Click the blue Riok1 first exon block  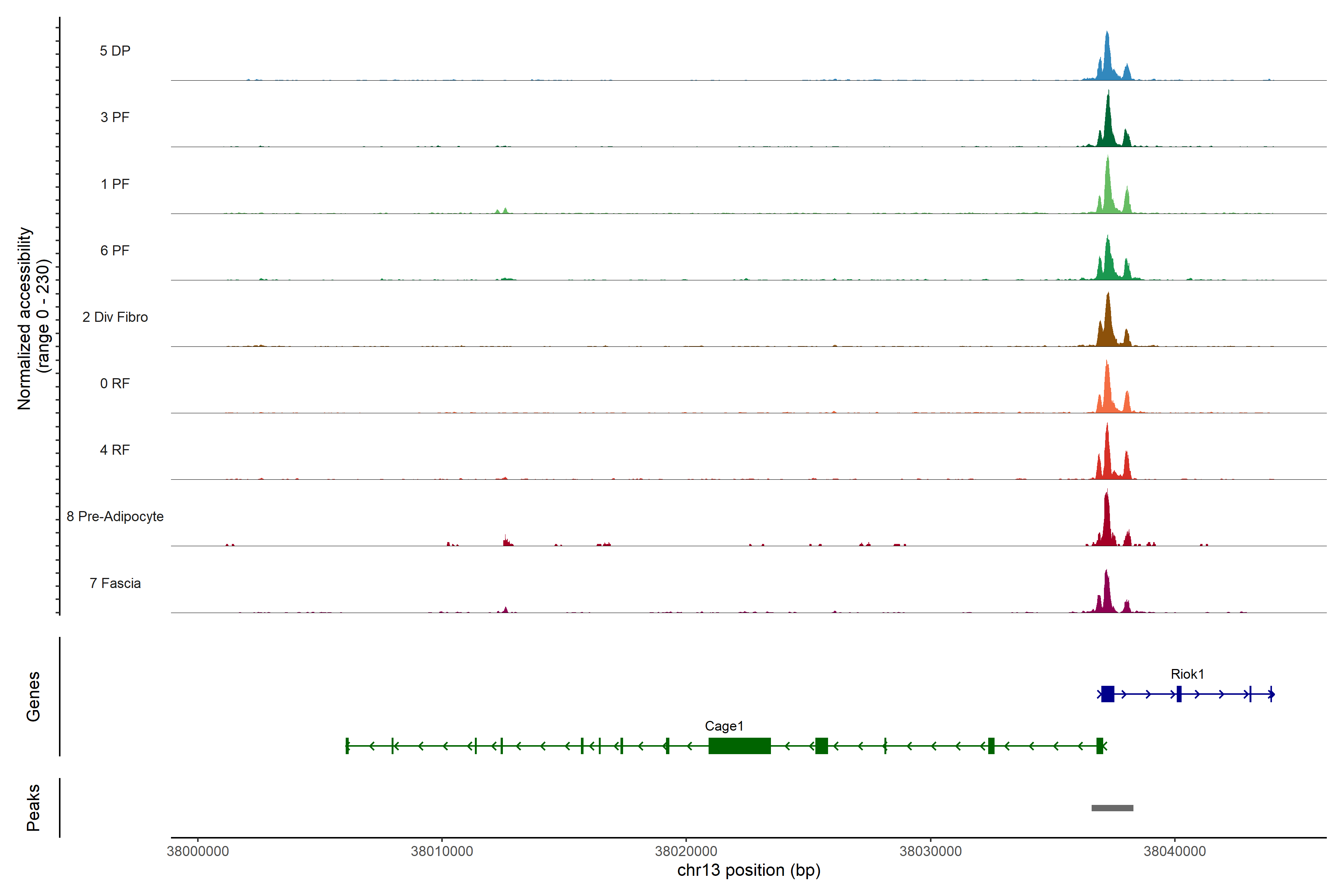point(1107,694)
